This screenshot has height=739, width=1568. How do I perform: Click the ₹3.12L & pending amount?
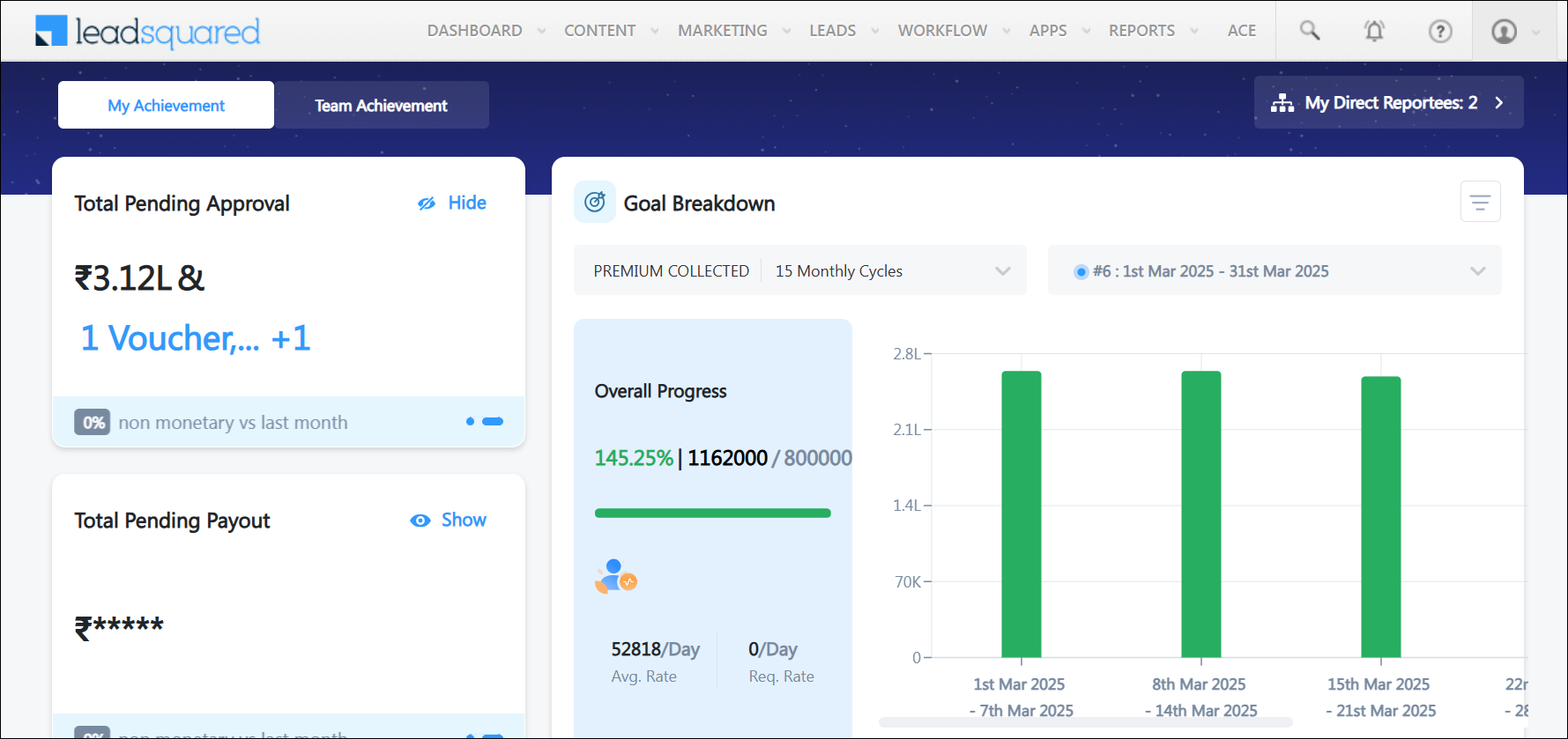(x=139, y=278)
